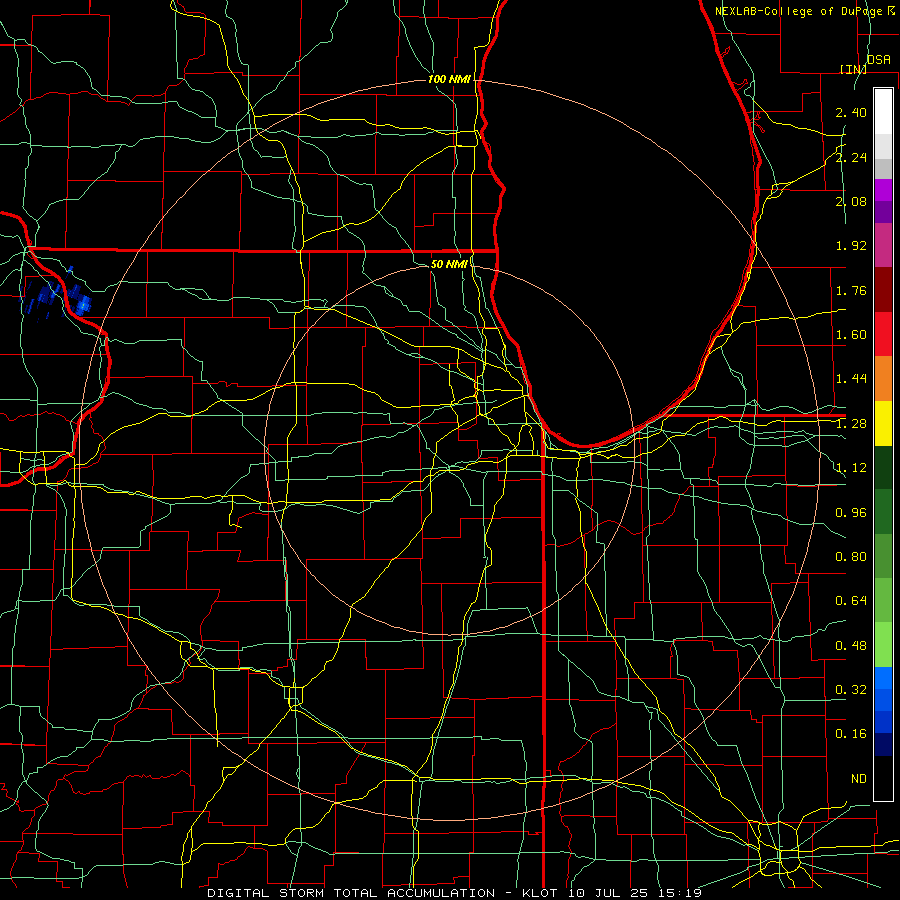Click the 0.16 scale value

(851, 734)
